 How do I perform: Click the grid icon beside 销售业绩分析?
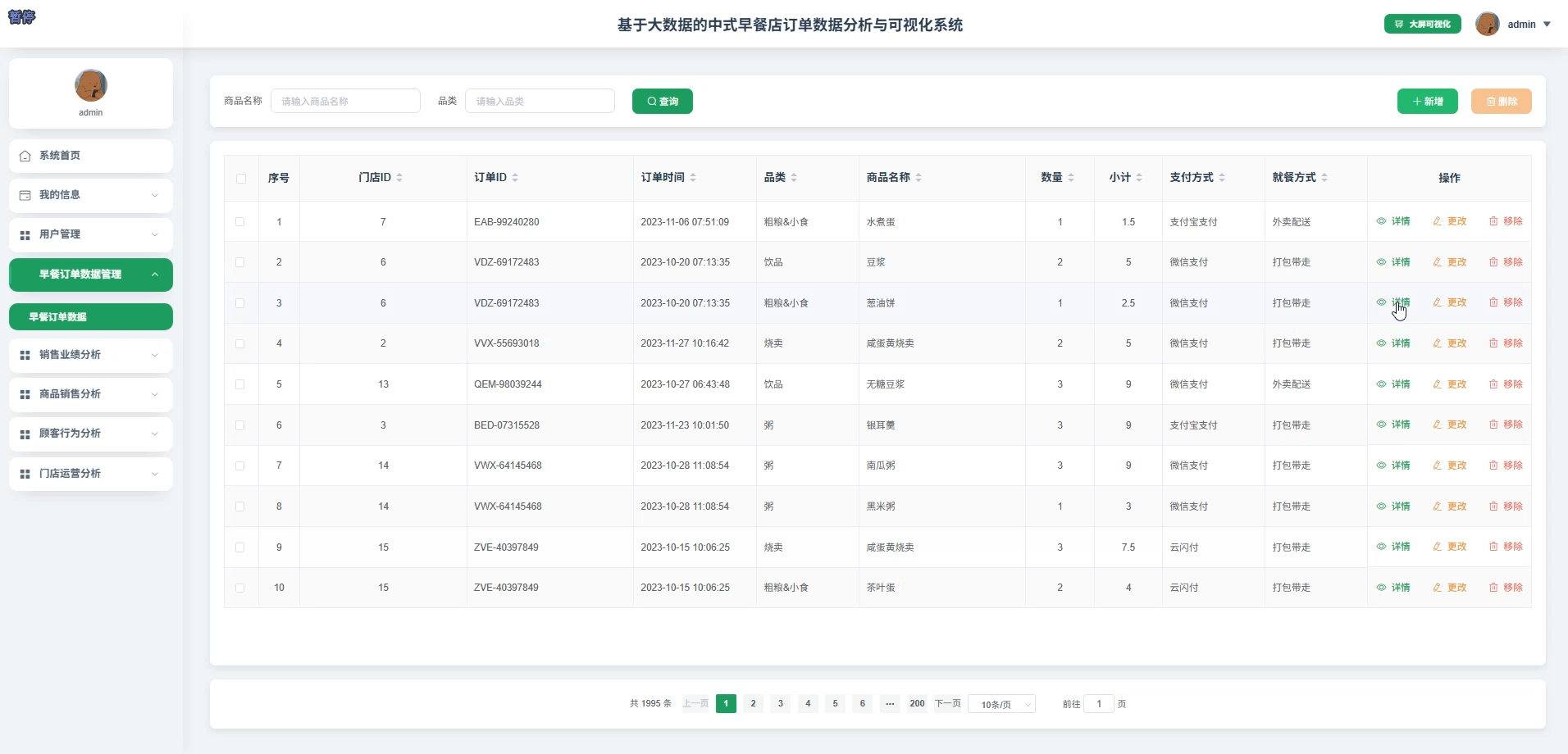point(25,356)
